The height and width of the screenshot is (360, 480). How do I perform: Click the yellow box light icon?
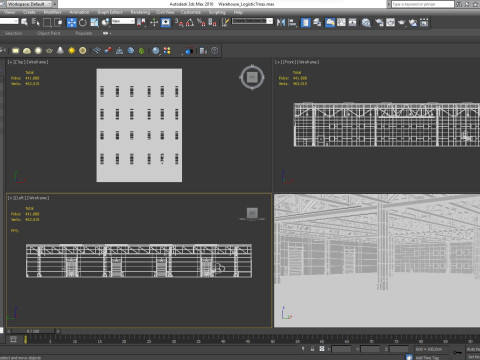15,51
